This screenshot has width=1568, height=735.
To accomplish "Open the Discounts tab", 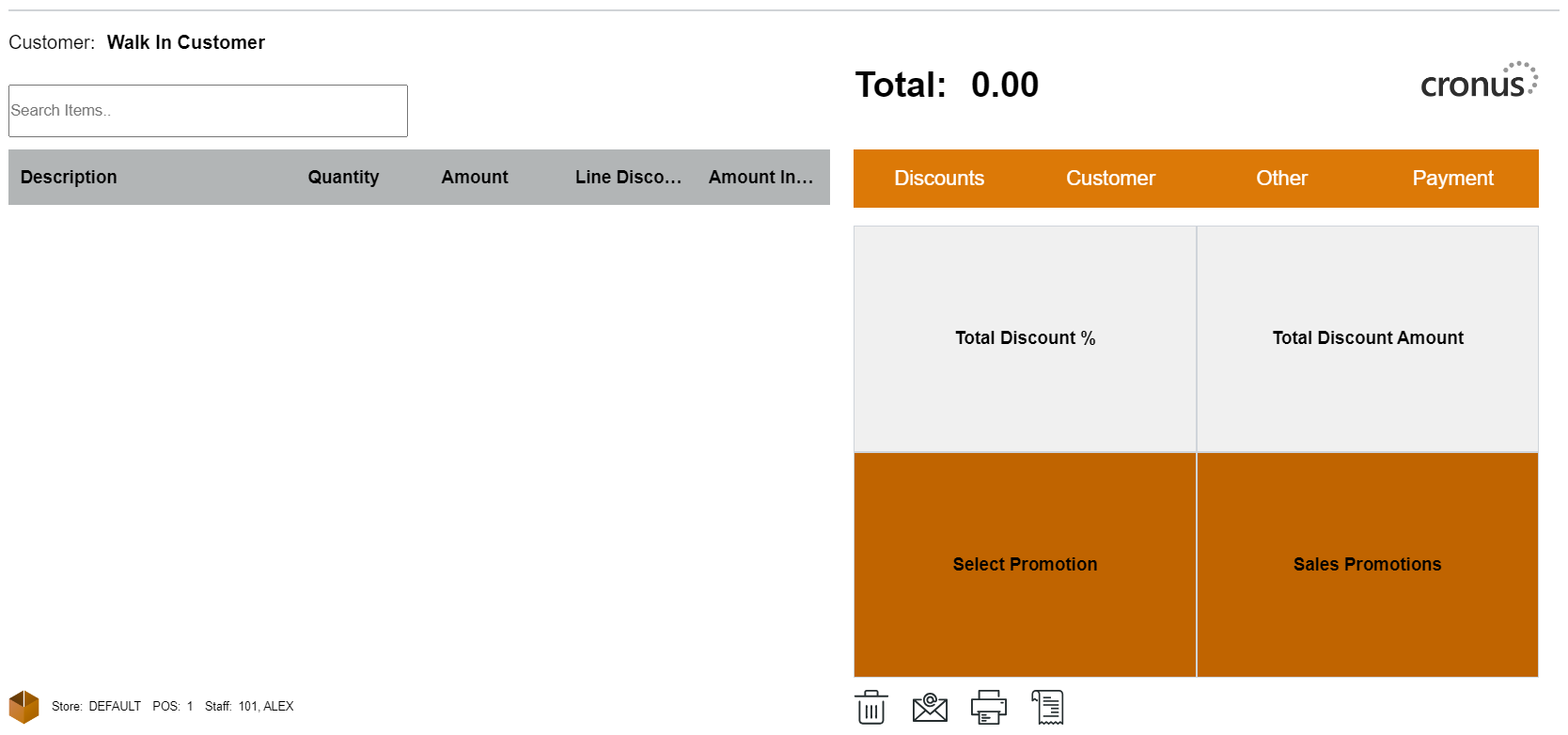I will pyautogui.click(x=938, y=179).
